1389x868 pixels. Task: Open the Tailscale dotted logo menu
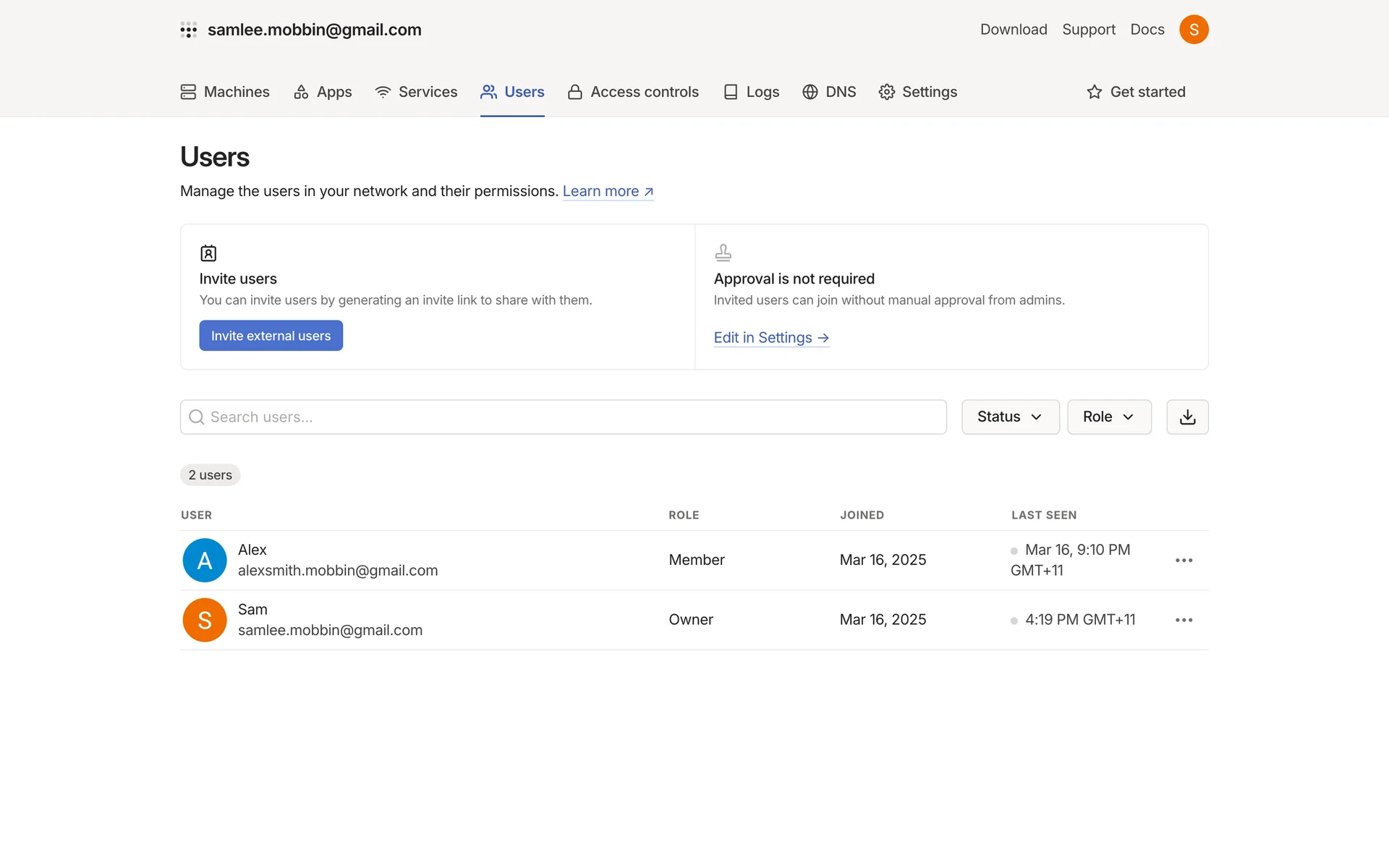point(188,30)
